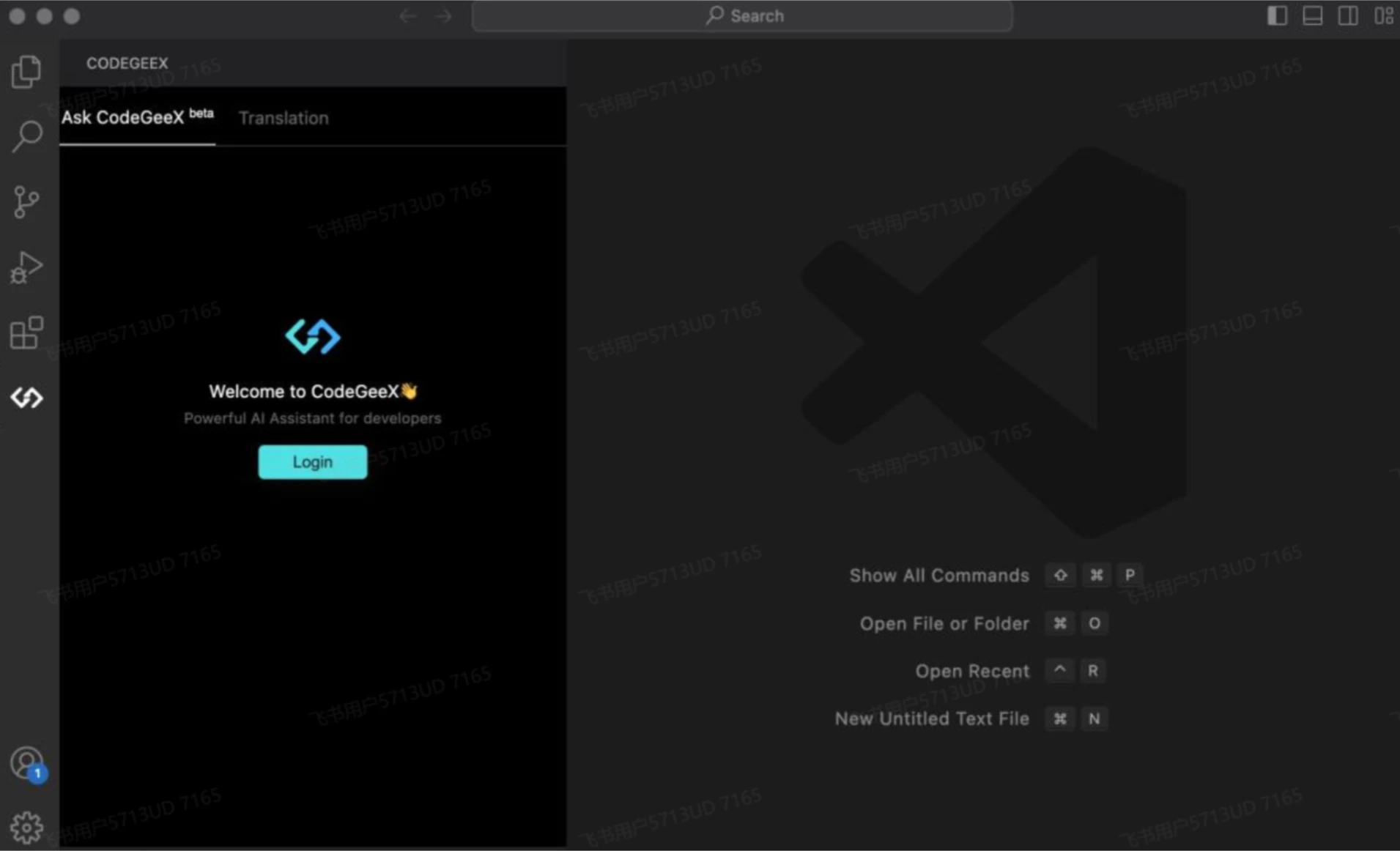Screen dimensions: 1400x851
Task: Click the R keycap for Open Recent
Action: click(x=1092, y=671)
